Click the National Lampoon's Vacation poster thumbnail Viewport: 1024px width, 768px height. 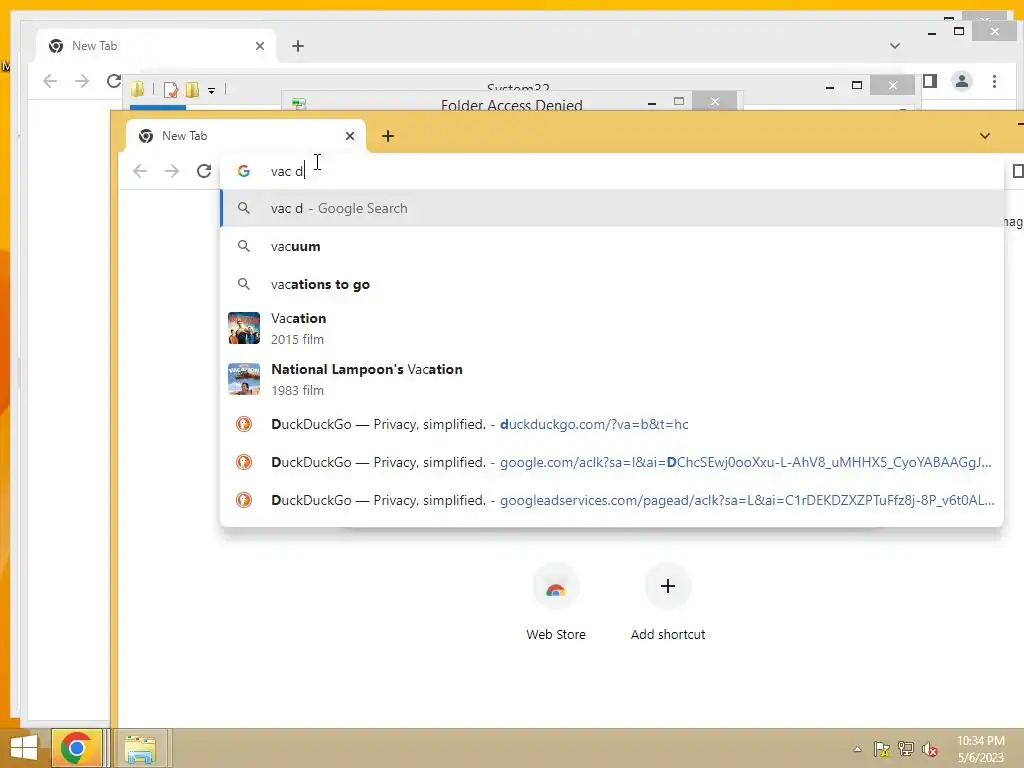[244, 379]
